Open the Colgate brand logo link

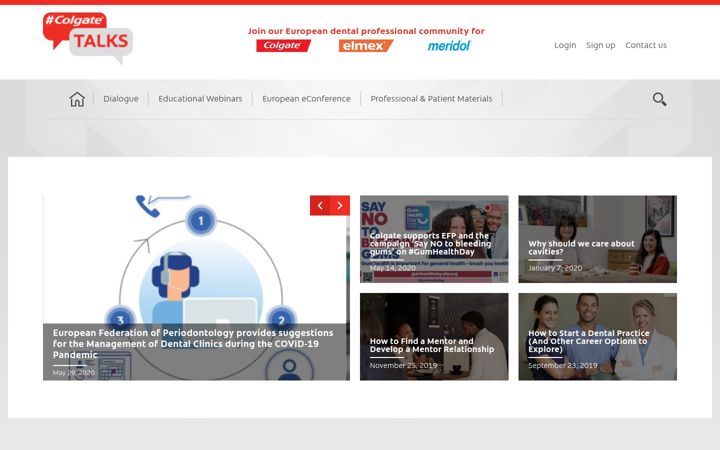pos(283,45)
